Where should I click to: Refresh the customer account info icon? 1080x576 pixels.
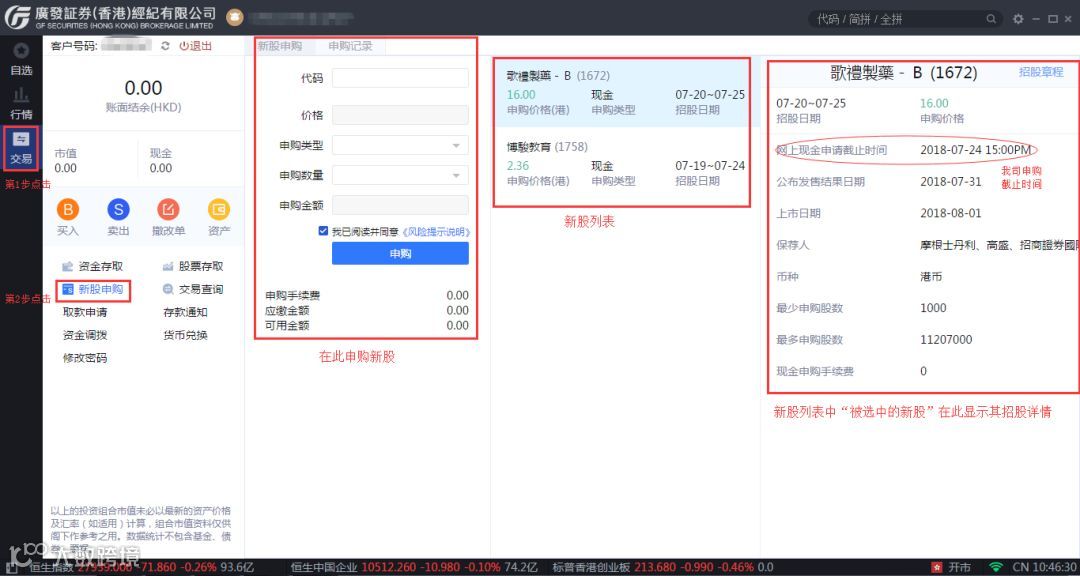point(165,46)
